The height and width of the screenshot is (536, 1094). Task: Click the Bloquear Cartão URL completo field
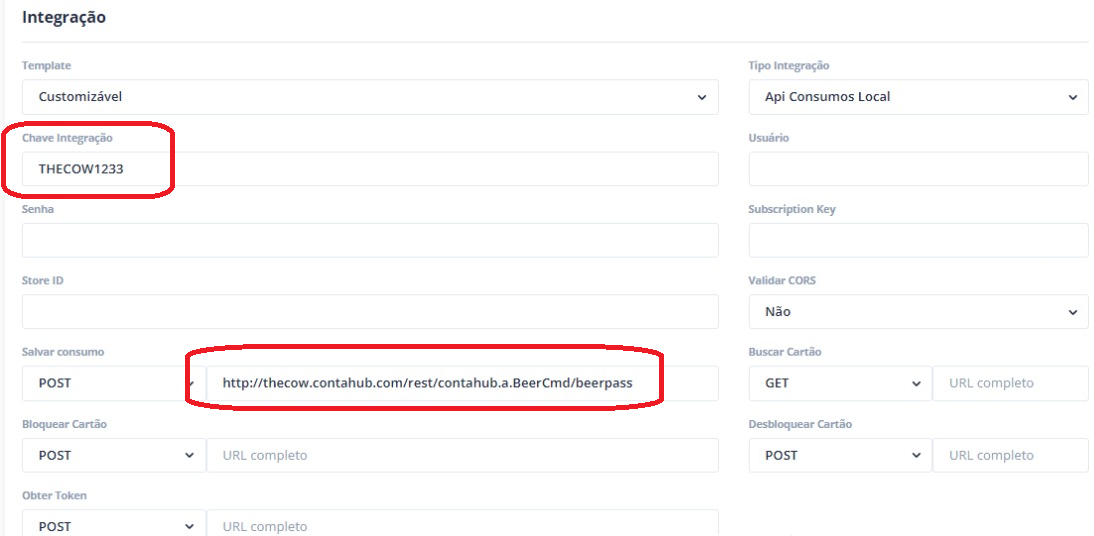[463, 455]
